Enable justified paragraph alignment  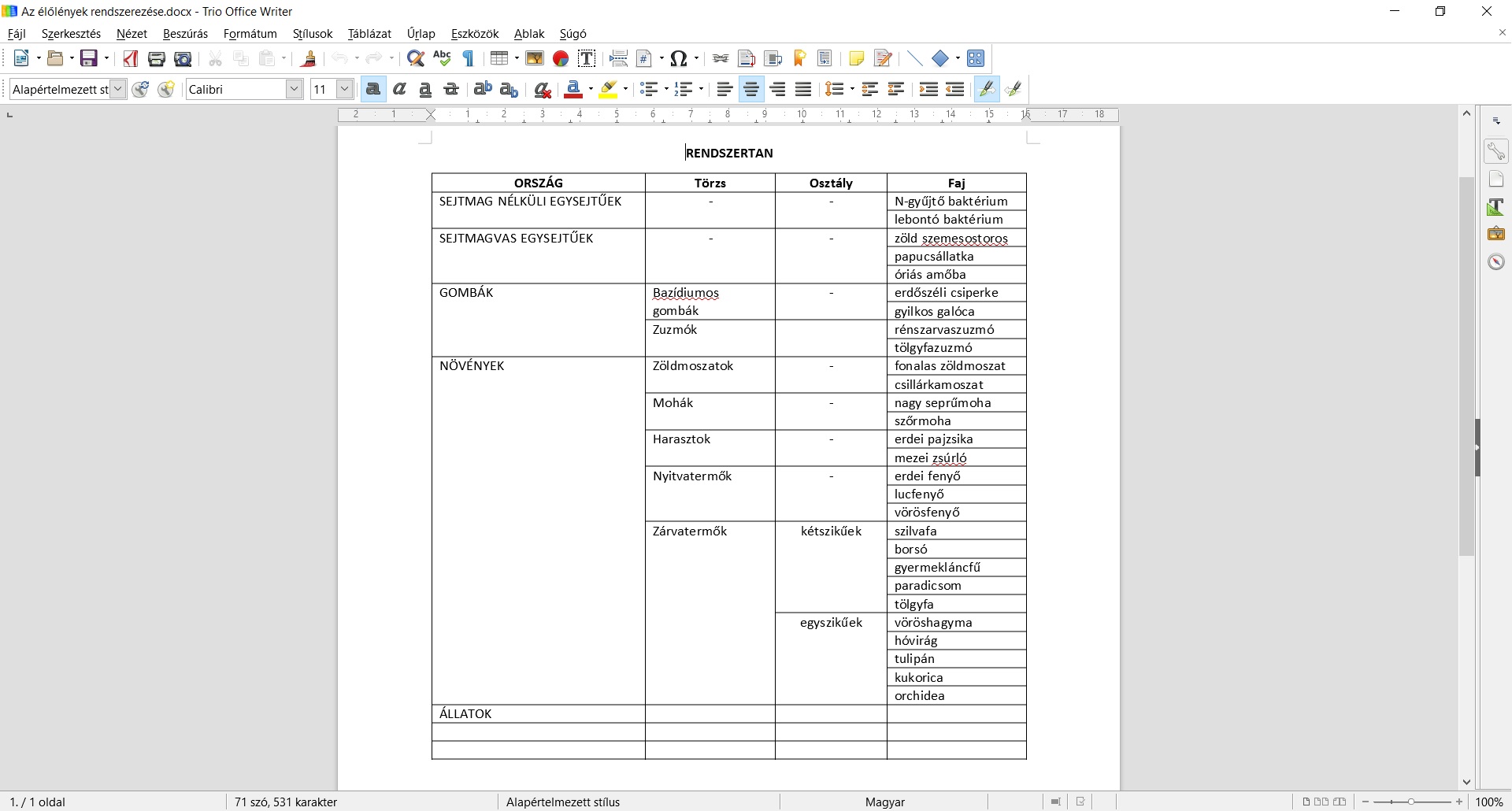(x=803, y=90)
